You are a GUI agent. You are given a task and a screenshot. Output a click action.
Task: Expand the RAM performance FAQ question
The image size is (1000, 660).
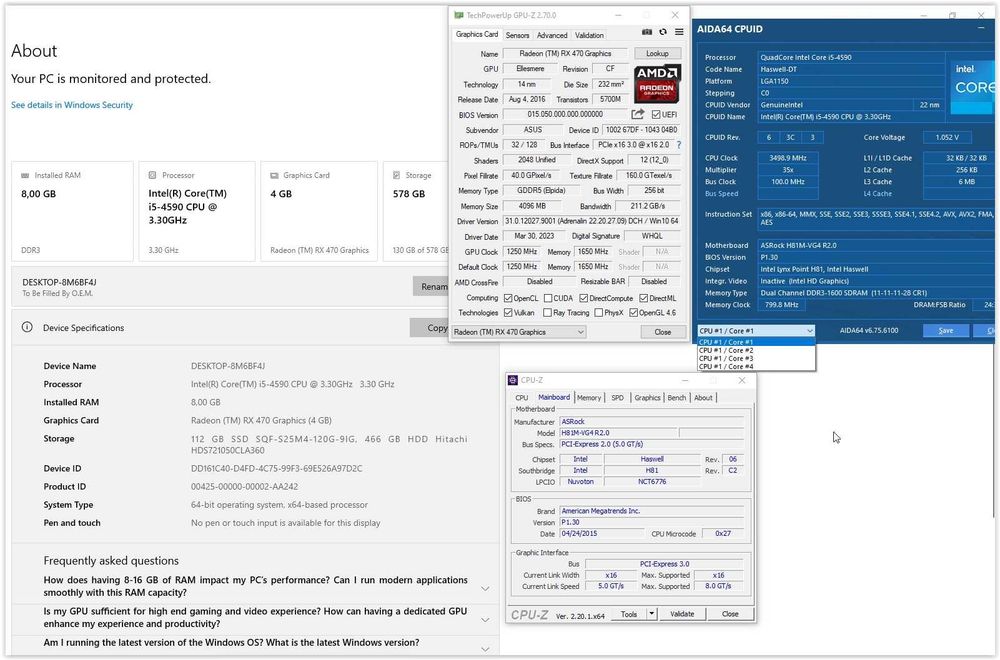click(x=485, y=588)
